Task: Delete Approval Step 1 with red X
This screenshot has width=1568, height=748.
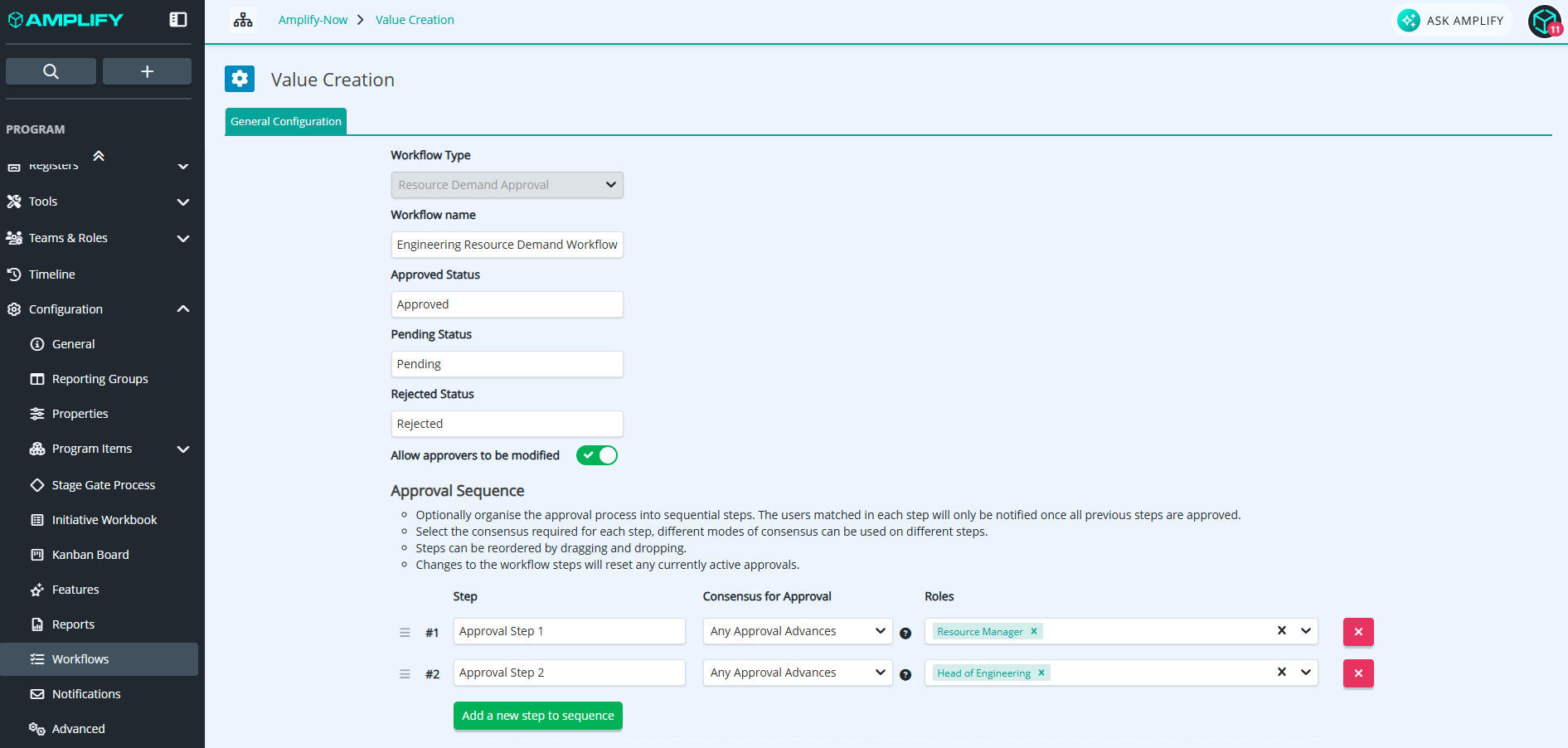Action: 1358,632
